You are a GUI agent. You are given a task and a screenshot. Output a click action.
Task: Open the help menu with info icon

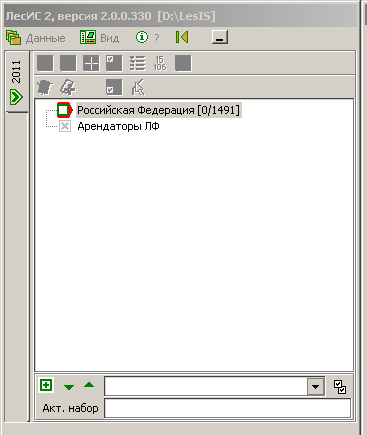click(x=148, y=38)
